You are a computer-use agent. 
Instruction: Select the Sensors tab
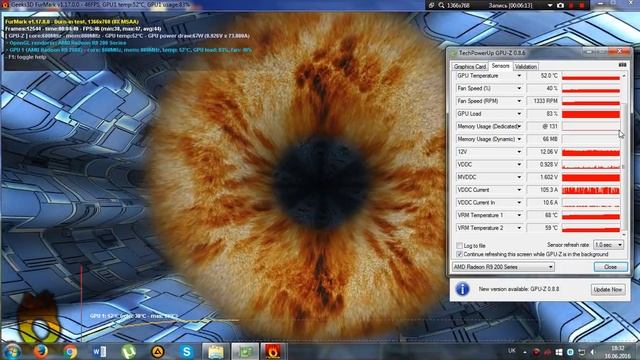coord(500,66)
